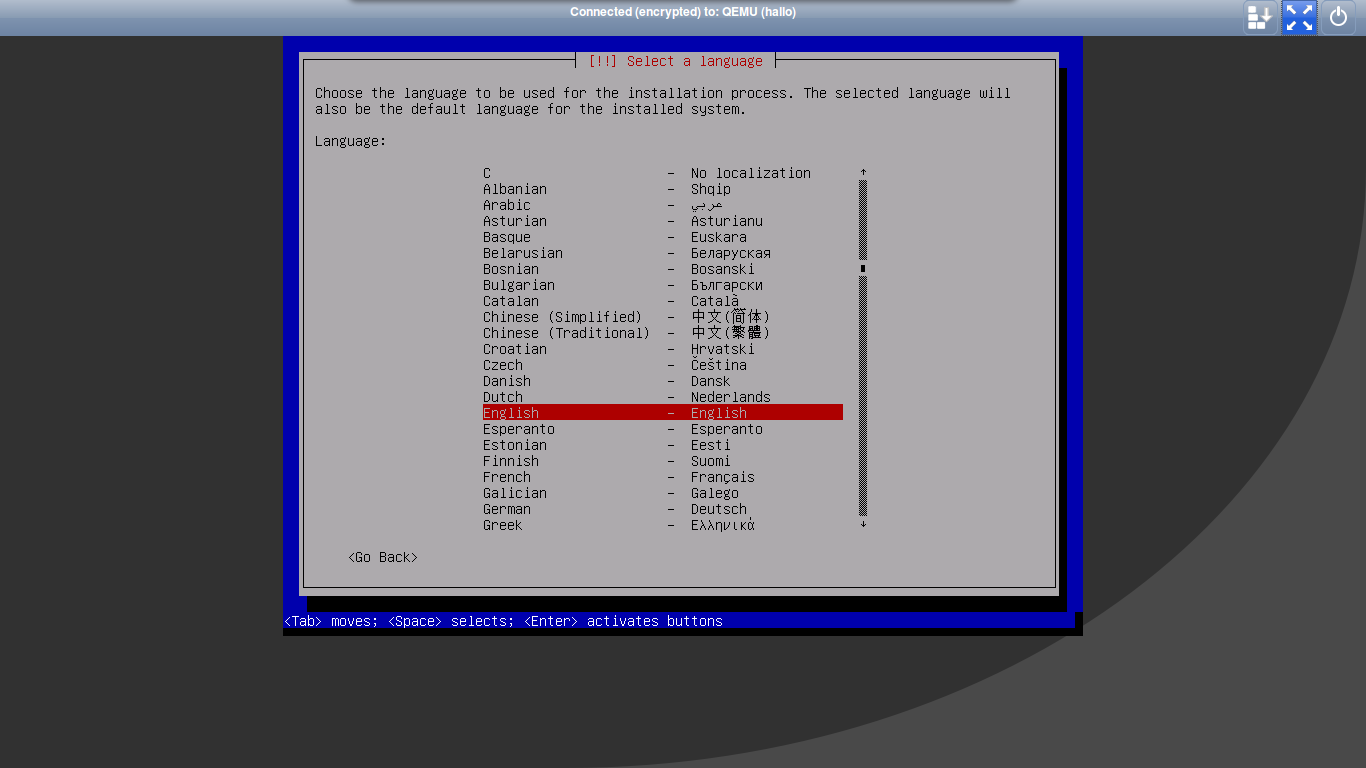
Task: Choose French language row
Action: tap(663, 477)
